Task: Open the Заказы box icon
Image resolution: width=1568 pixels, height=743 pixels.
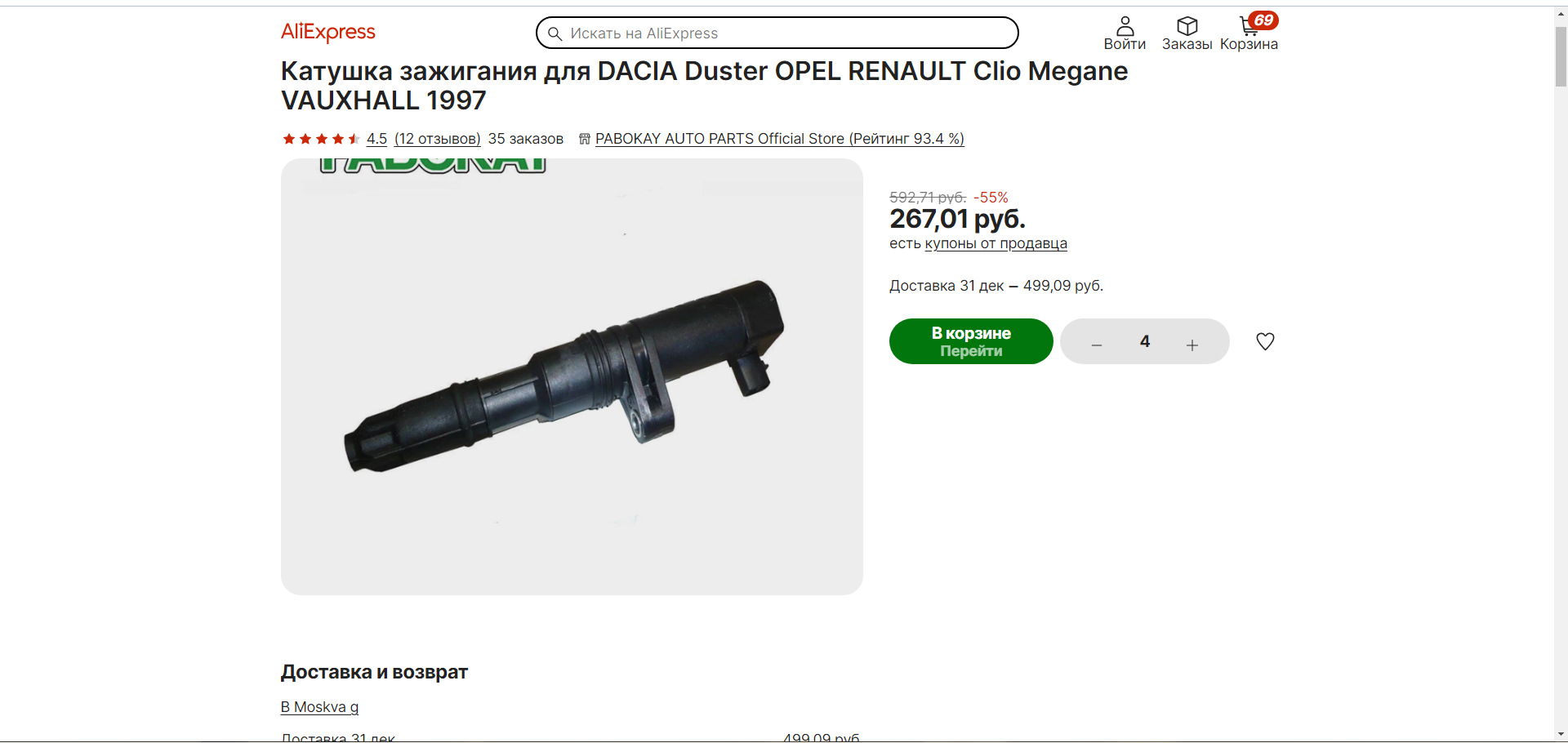Action: coord(1187,26)
